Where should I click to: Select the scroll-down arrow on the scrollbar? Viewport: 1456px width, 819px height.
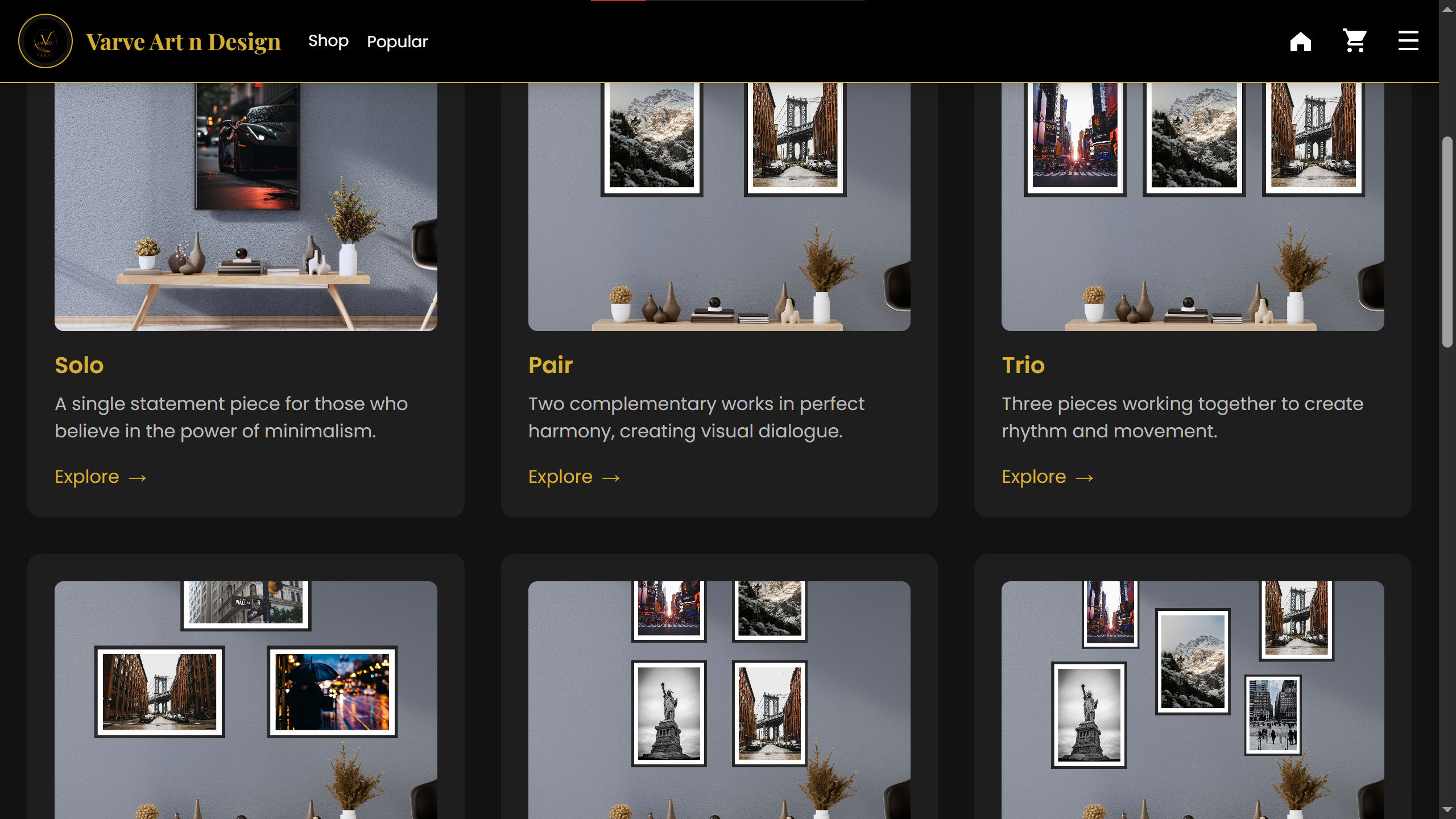click(x=1446, y=810)
